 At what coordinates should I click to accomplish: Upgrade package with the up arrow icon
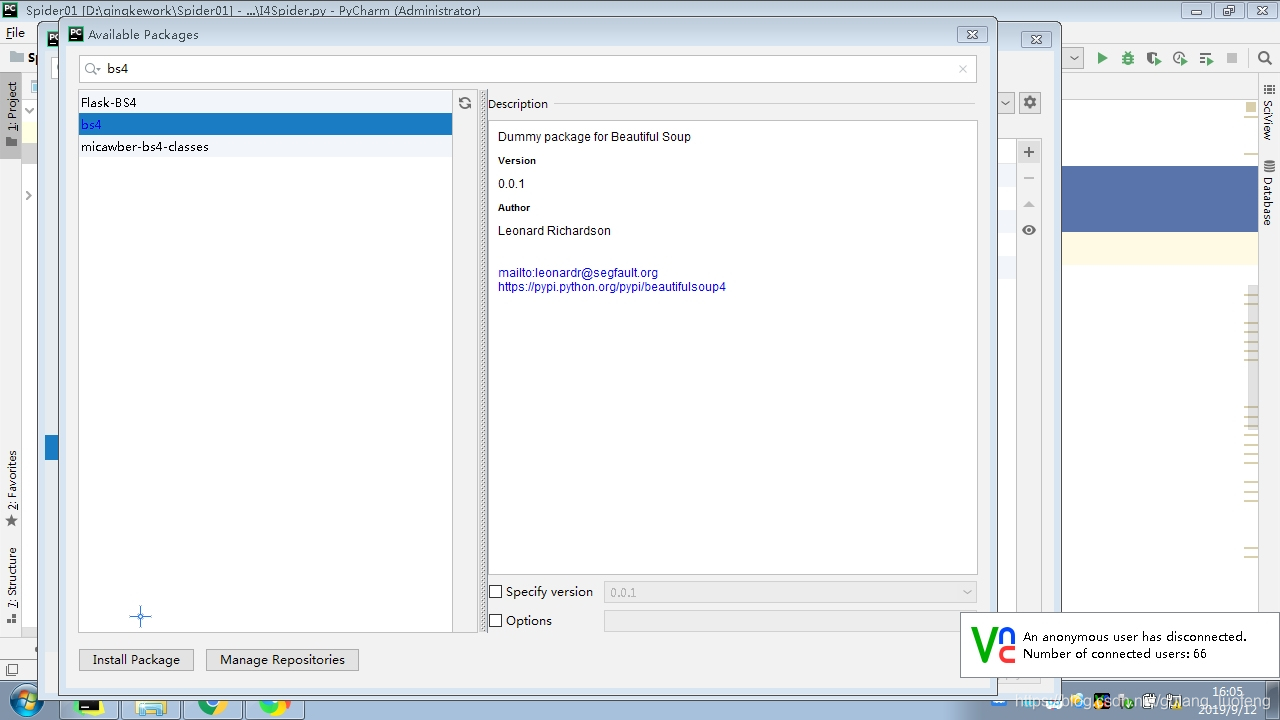click(x=1029, y=204)
